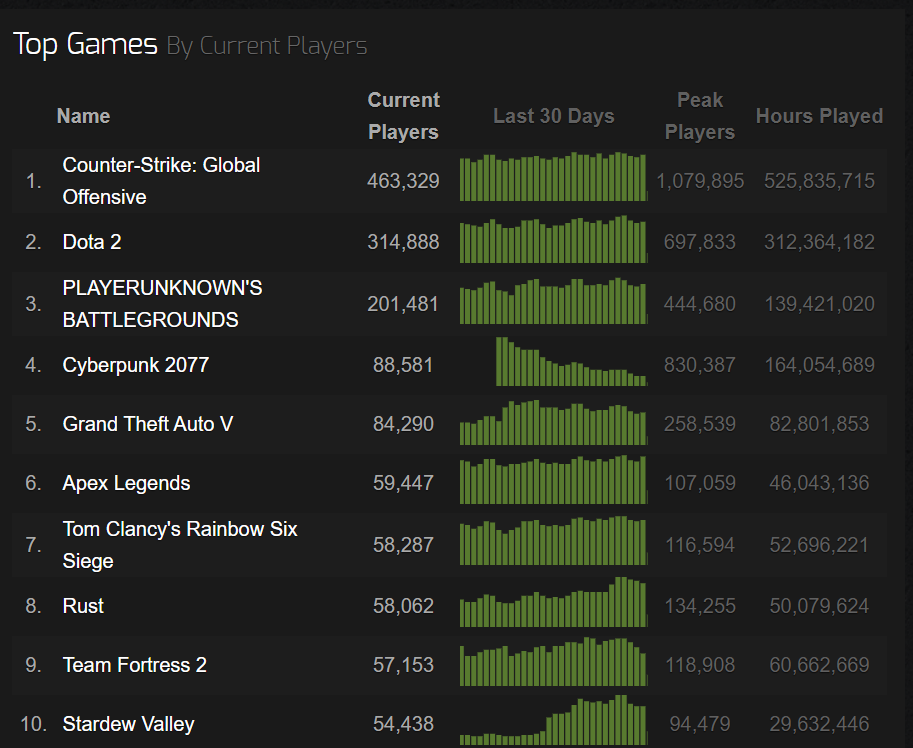Click the Name column header

tap(83, 116)
